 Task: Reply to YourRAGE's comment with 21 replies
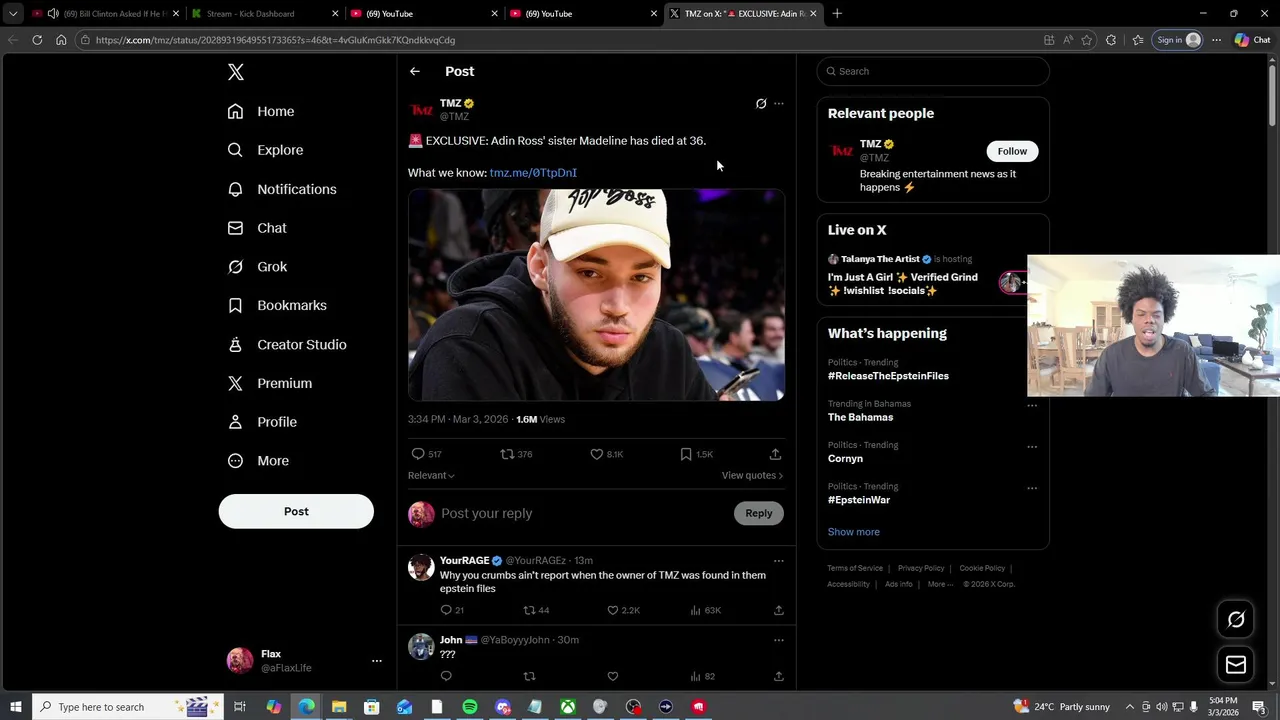point(446,610)
